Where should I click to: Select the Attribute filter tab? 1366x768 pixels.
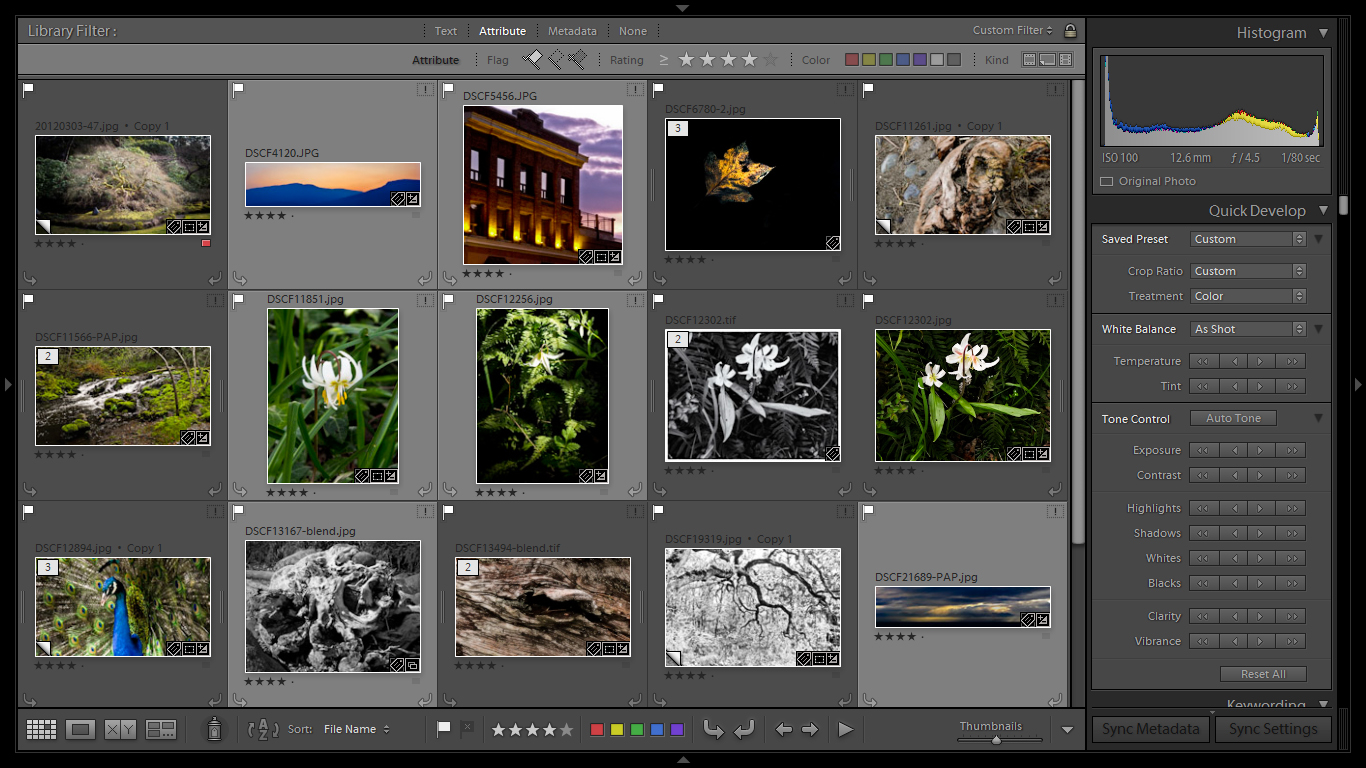(x=502, y=31)
